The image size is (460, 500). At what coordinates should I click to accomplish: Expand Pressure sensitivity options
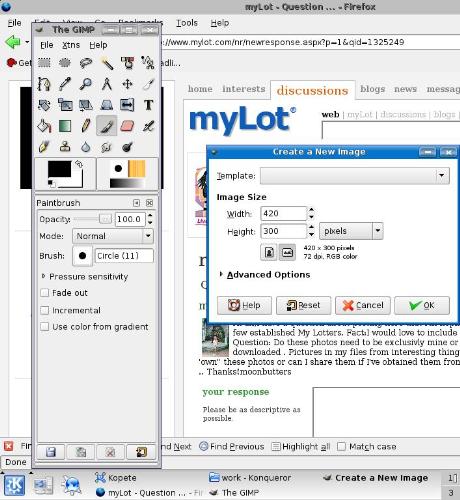coord(43,276)
